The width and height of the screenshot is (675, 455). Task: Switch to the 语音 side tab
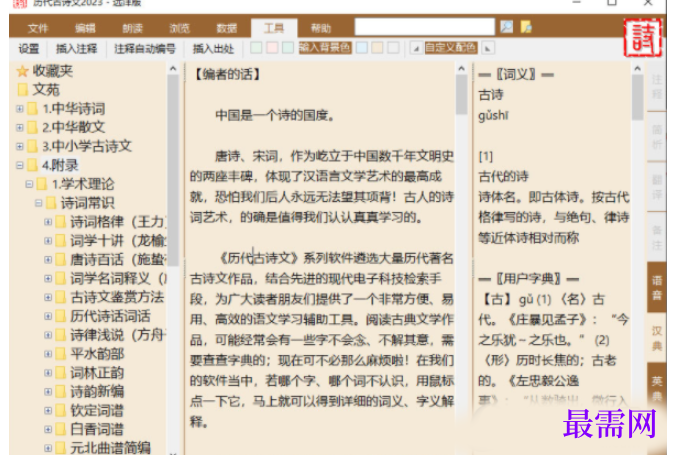pos(657,287)
